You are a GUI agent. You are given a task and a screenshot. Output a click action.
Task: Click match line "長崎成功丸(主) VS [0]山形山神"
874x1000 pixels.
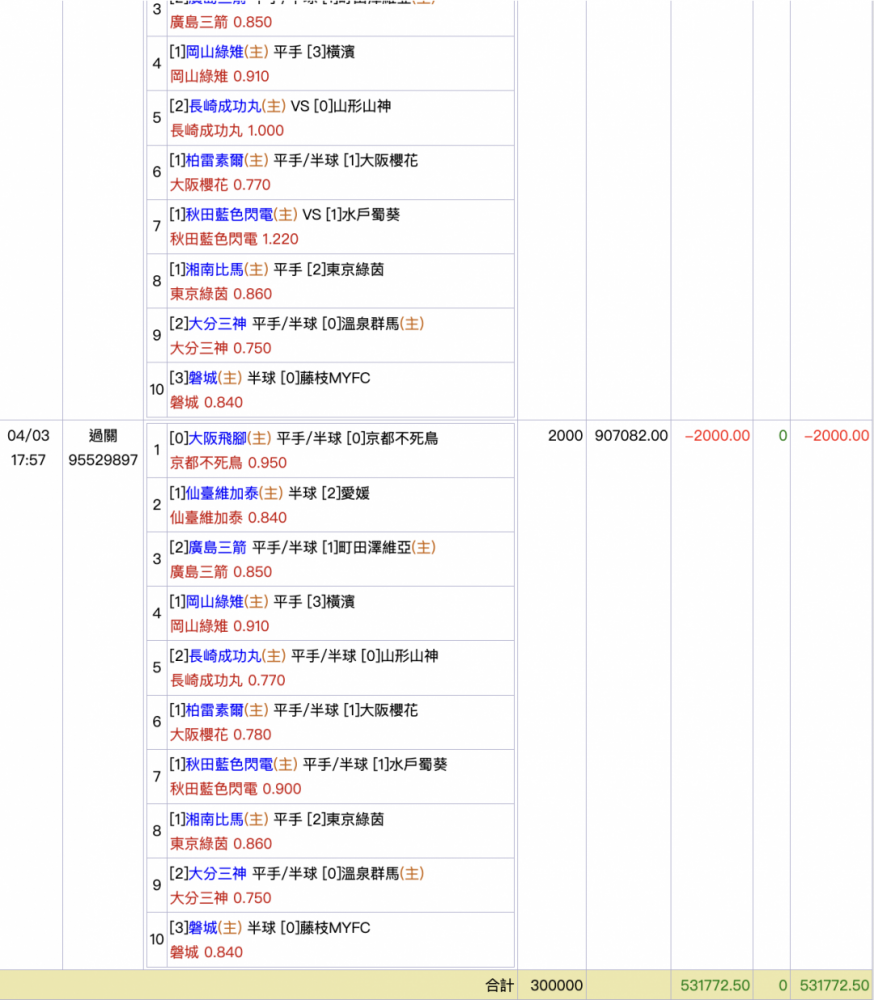click(280, 106)
